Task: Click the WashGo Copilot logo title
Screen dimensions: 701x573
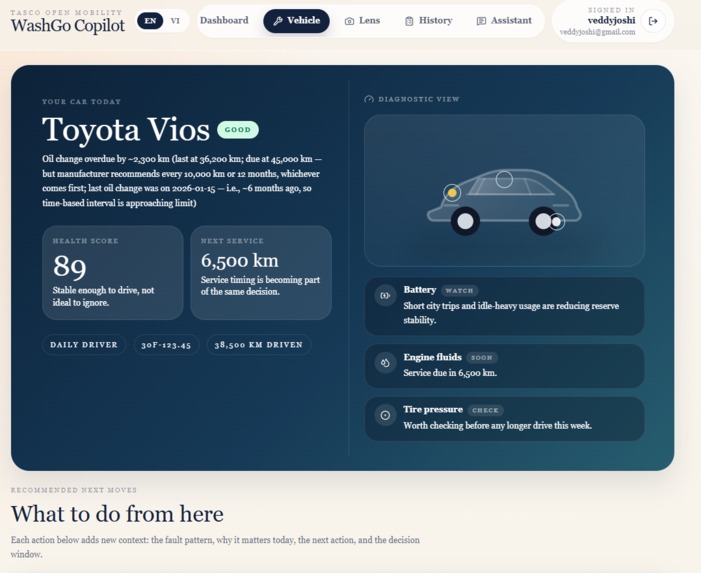Action: (68, 25)
